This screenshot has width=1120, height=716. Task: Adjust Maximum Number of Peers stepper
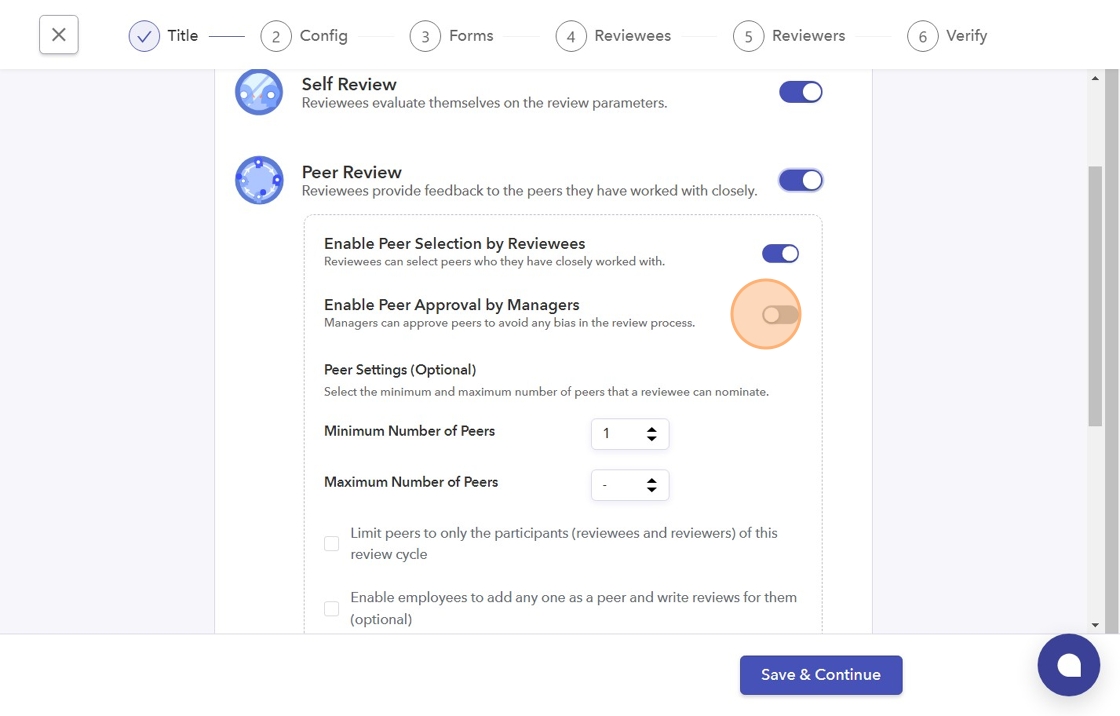click(651, 485)
